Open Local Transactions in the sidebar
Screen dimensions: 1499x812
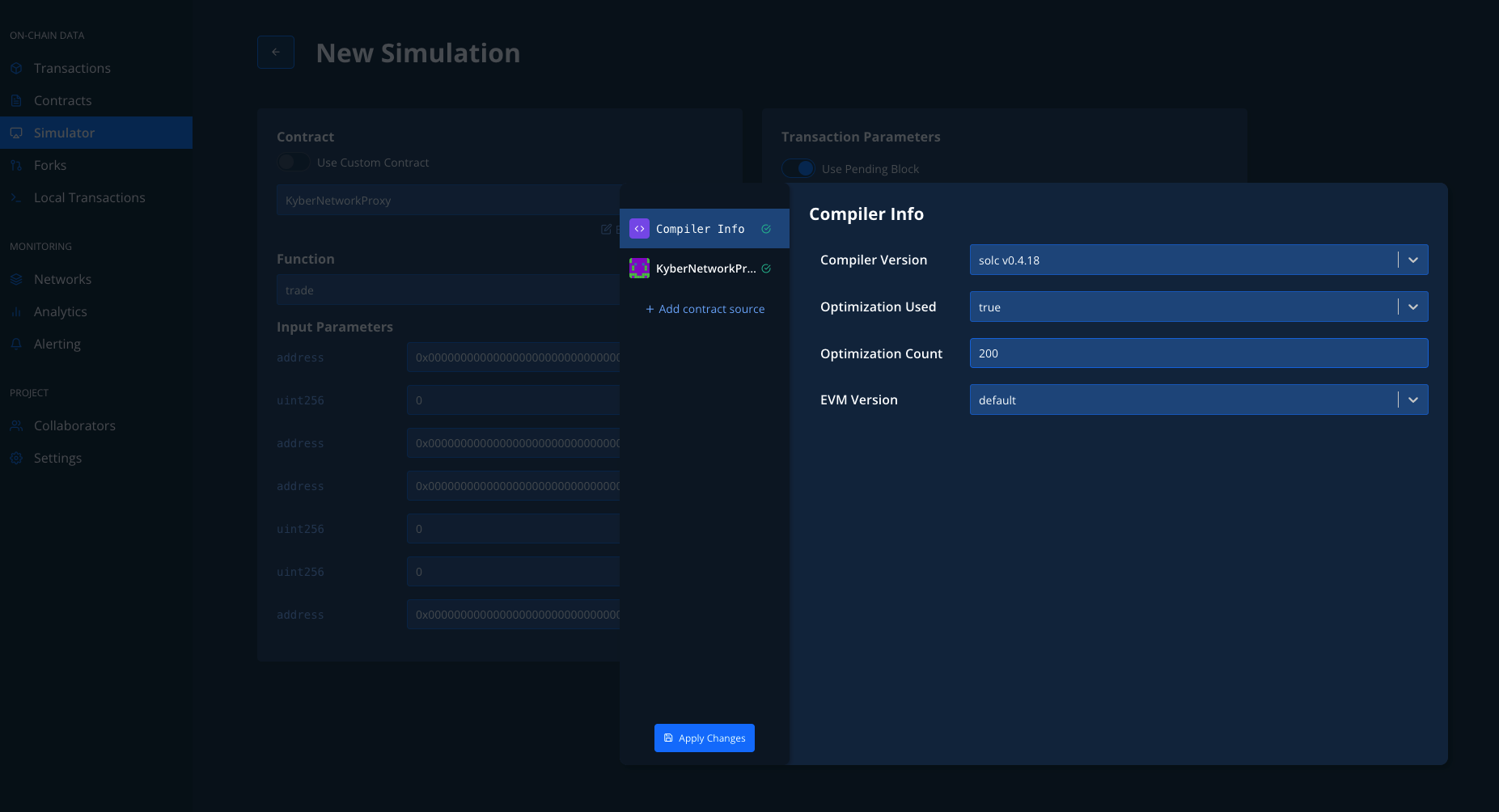pyautogui.click(x=96, y=197)
